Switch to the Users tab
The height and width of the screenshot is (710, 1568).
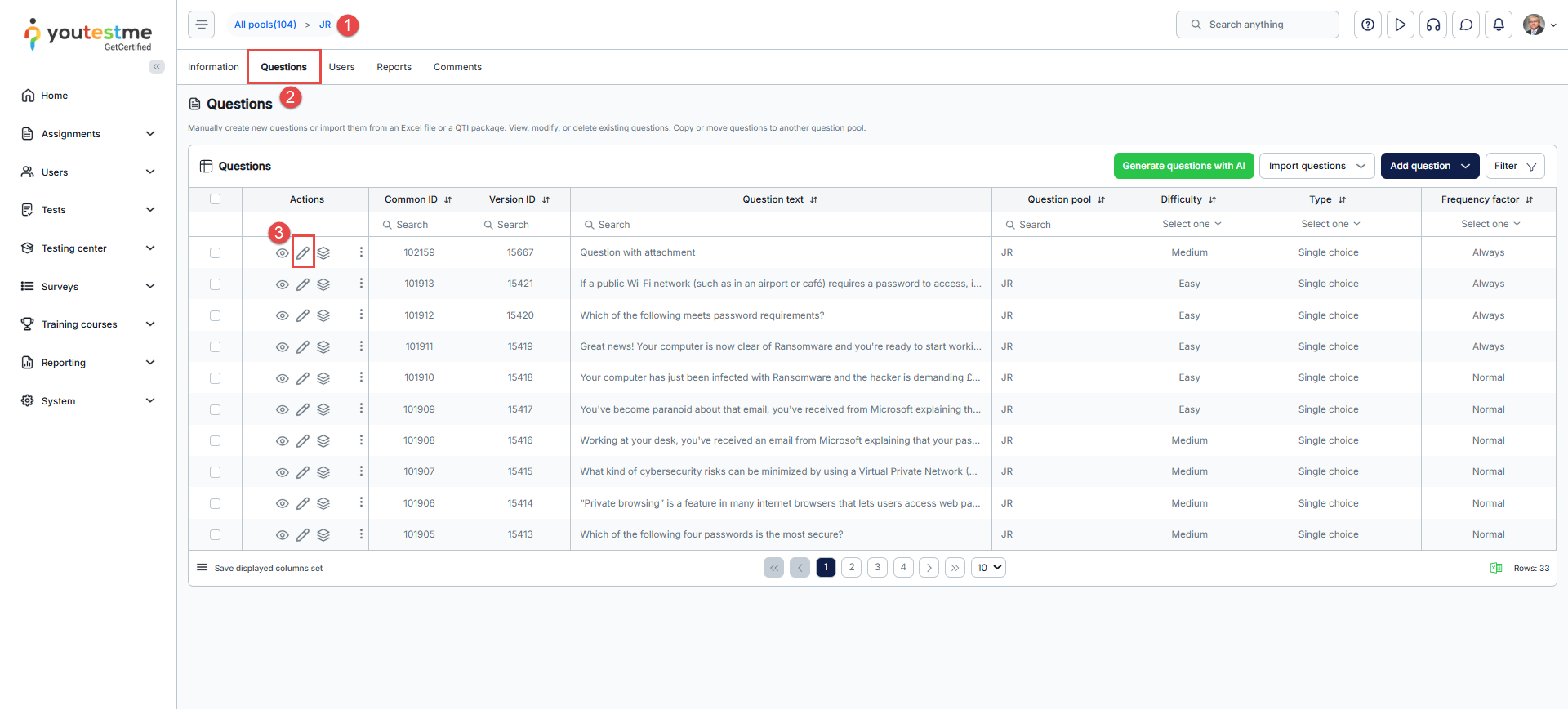pyautogui.click(x=341, y=67)
